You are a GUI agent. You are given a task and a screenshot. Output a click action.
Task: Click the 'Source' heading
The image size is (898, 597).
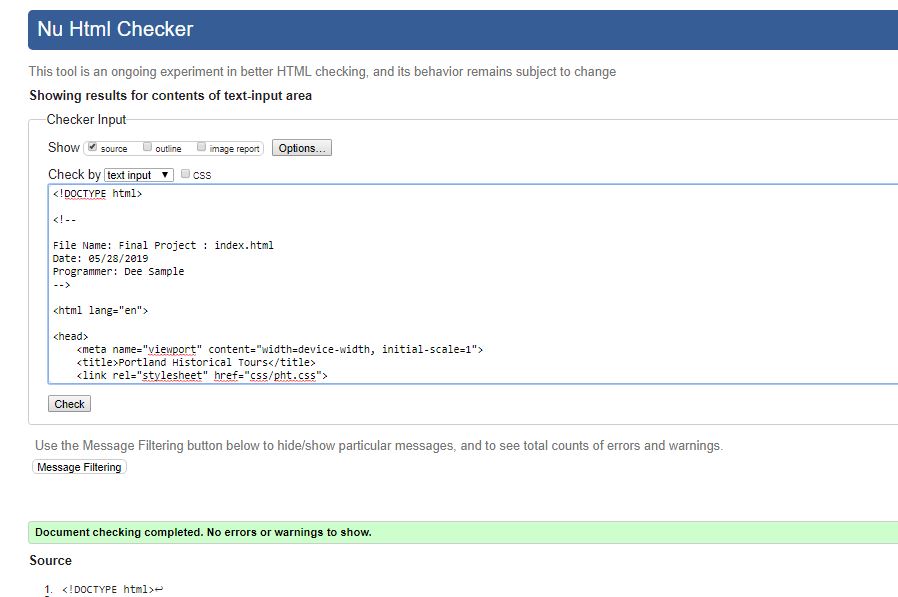point(50,560)
